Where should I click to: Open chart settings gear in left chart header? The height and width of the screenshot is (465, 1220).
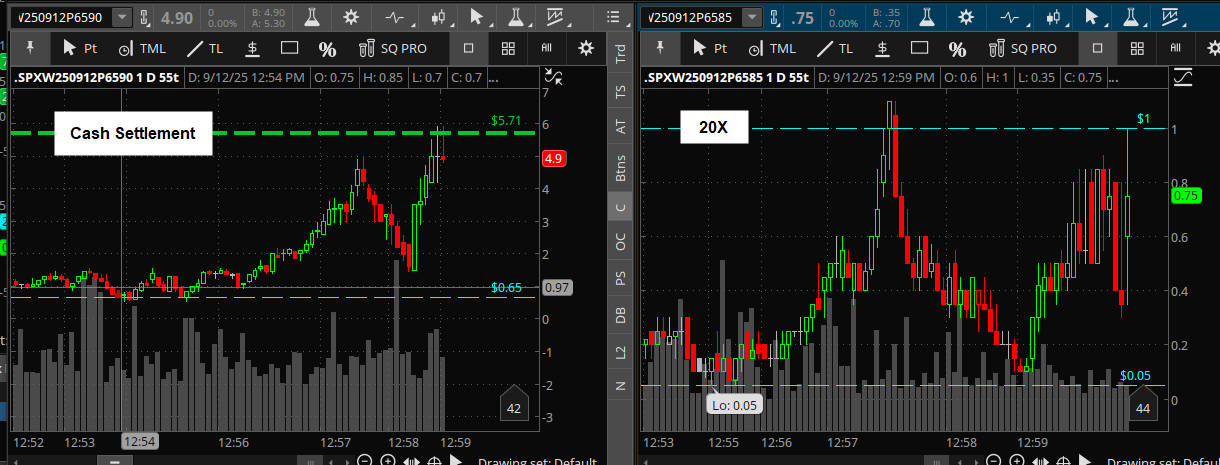pyautogui.click(x=351, y=17)
